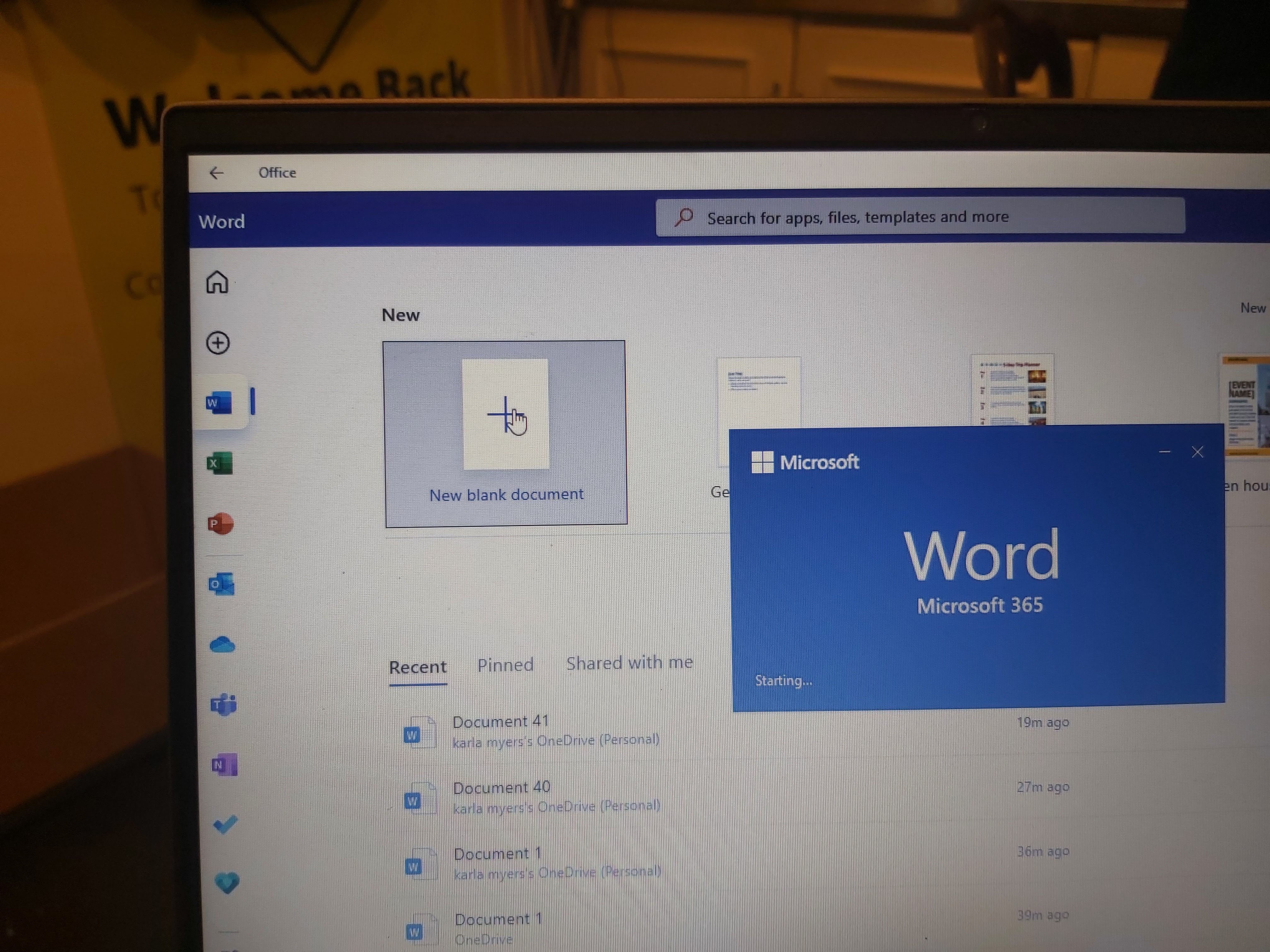Select the Word app icon in sidebar
Screen dimensions: 1270x952
pos(219,402)
